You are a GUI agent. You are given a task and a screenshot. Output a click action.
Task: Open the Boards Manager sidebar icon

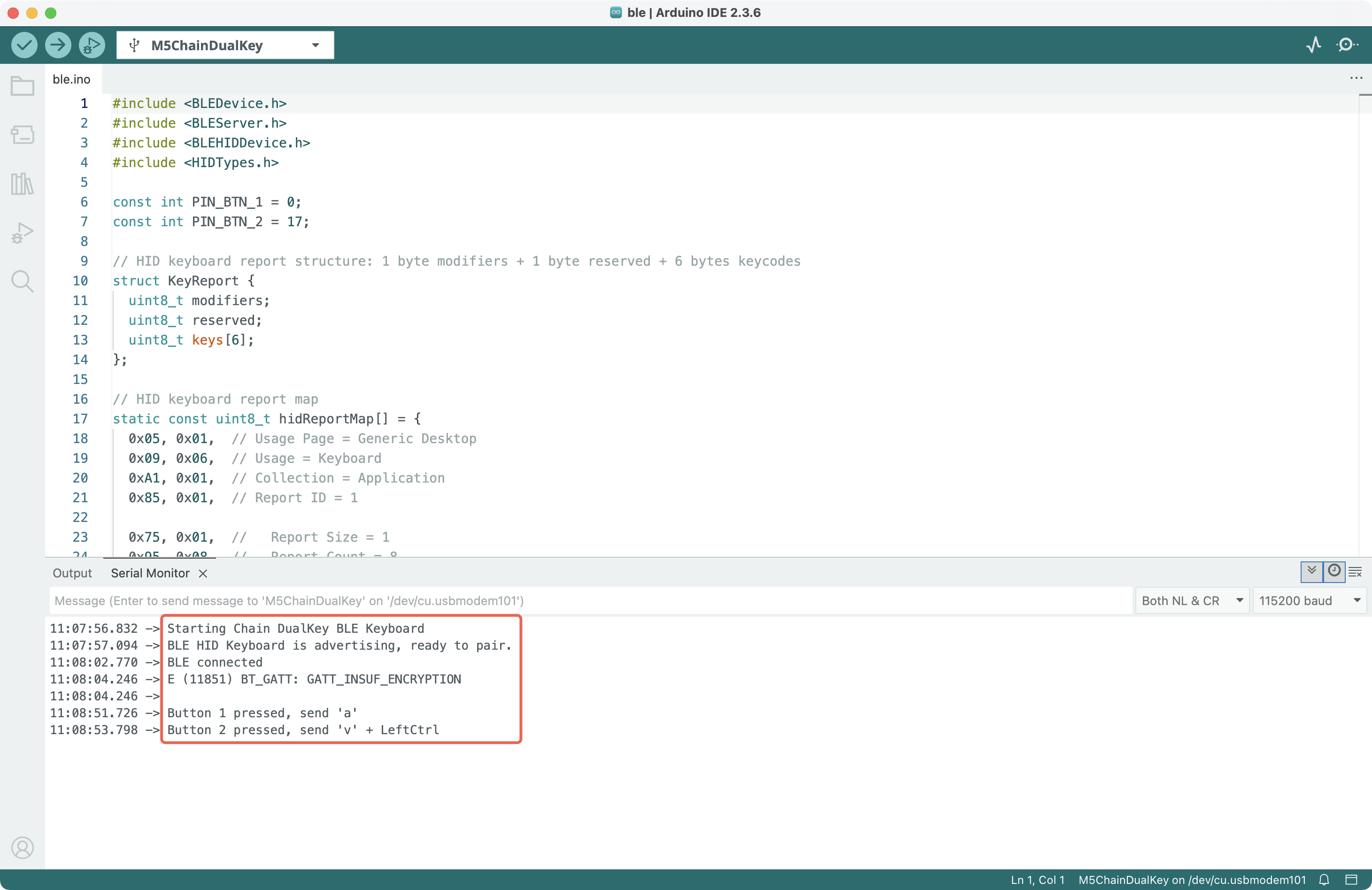point(23,135)
